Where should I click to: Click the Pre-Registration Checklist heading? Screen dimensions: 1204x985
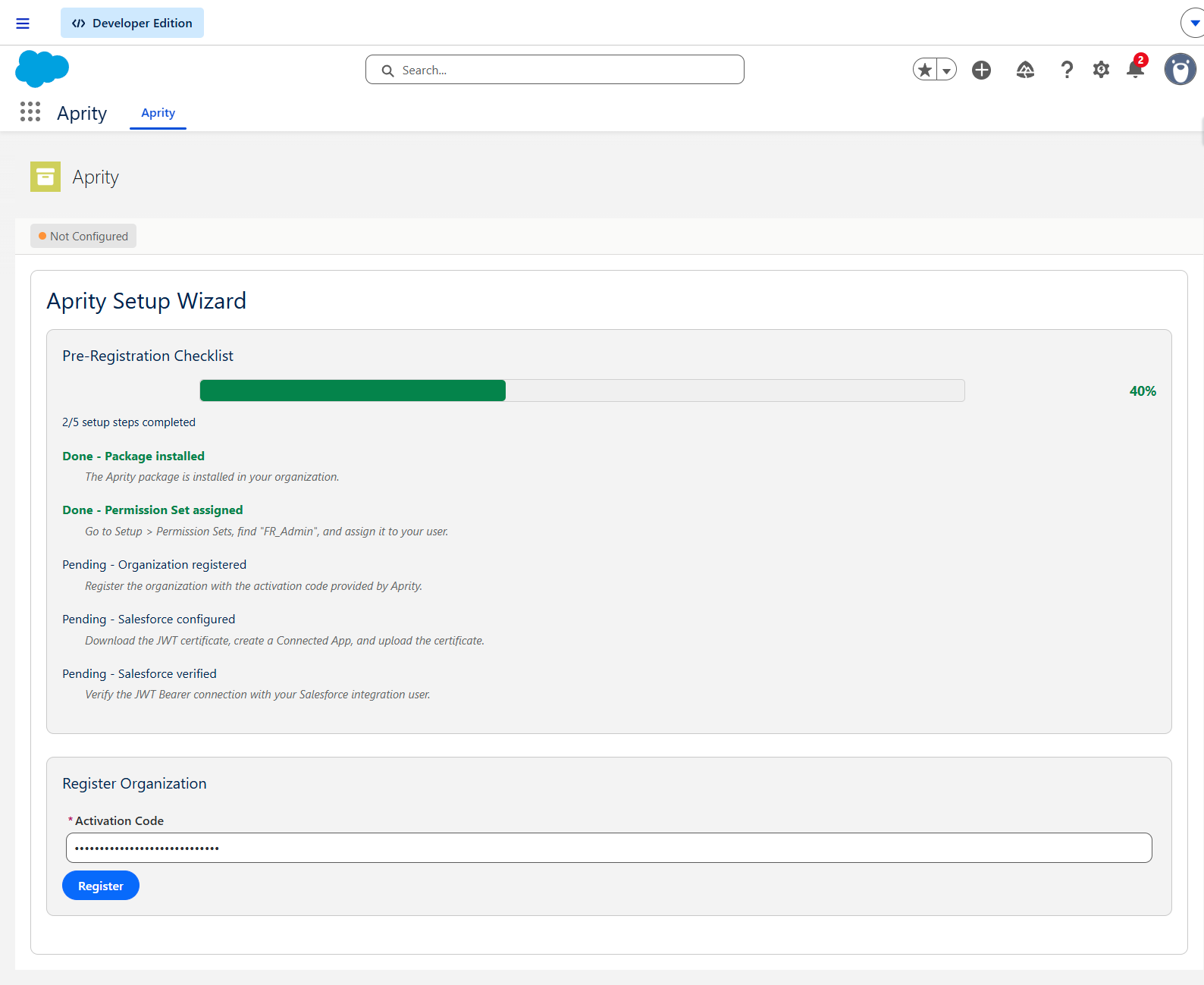148,356
